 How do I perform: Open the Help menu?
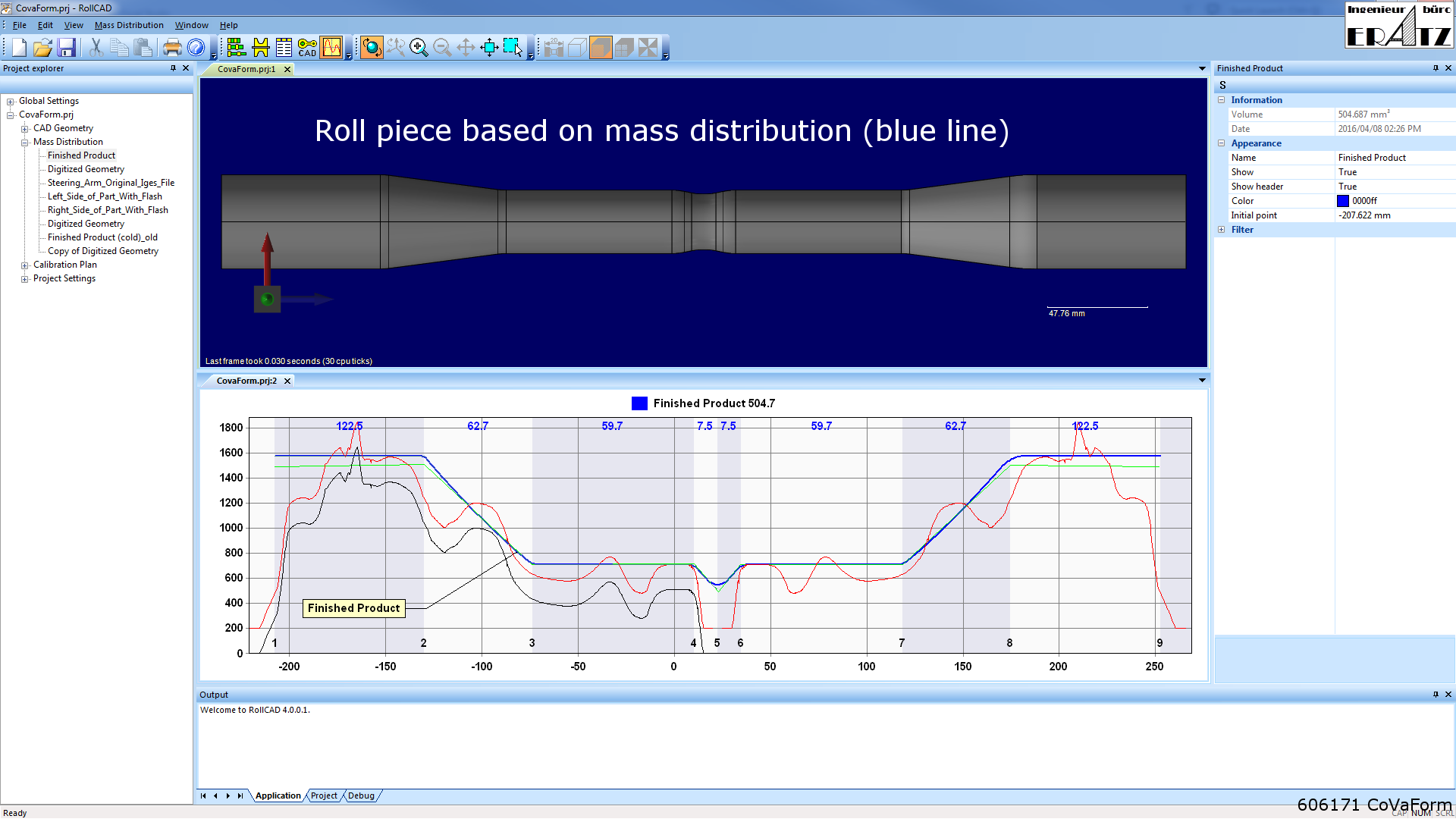click(228, 25)
